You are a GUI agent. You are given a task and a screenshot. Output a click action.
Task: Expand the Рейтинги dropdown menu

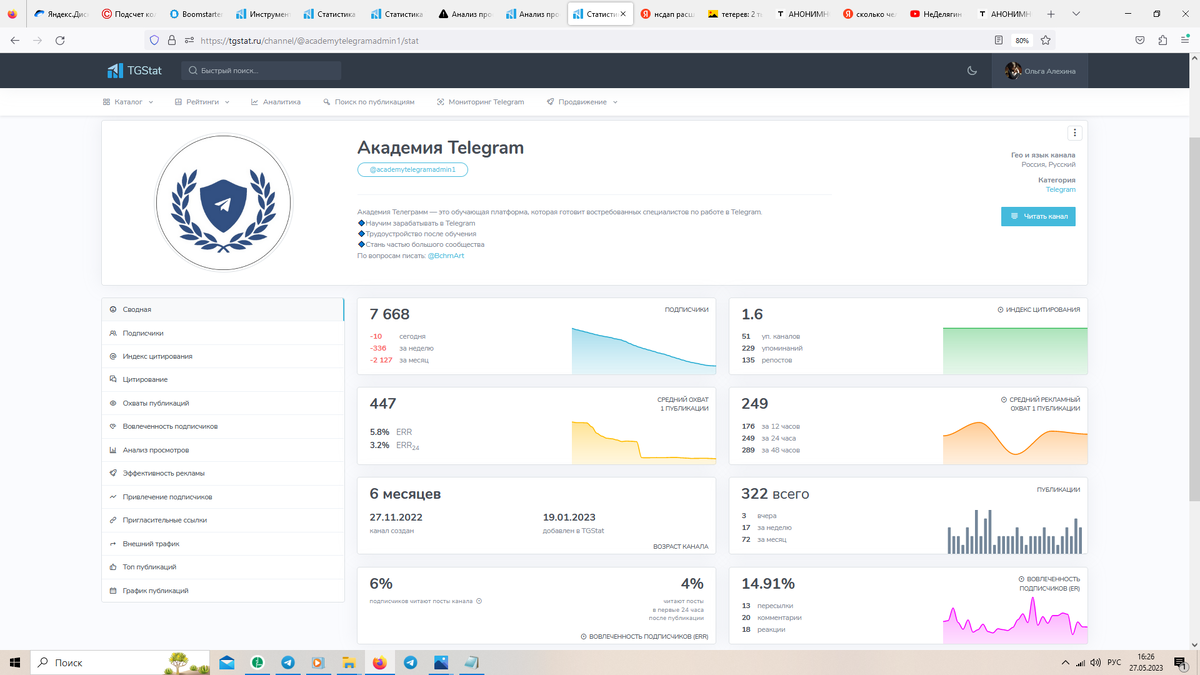coord(201,102)
